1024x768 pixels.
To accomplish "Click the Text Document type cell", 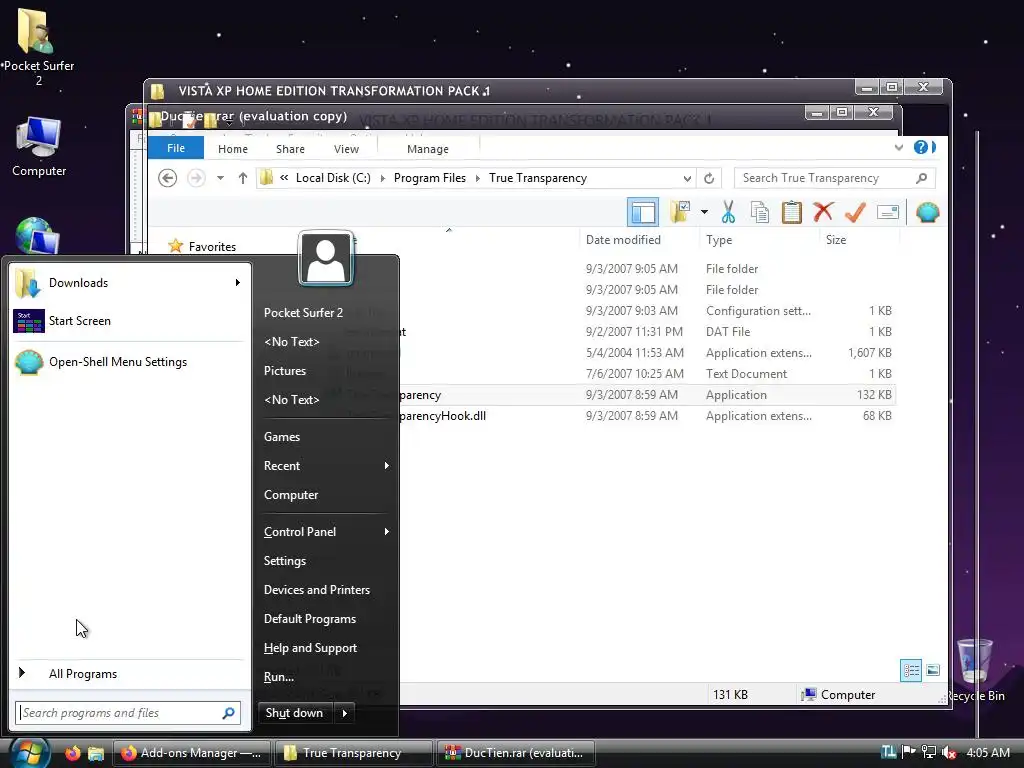I will 746,374.
